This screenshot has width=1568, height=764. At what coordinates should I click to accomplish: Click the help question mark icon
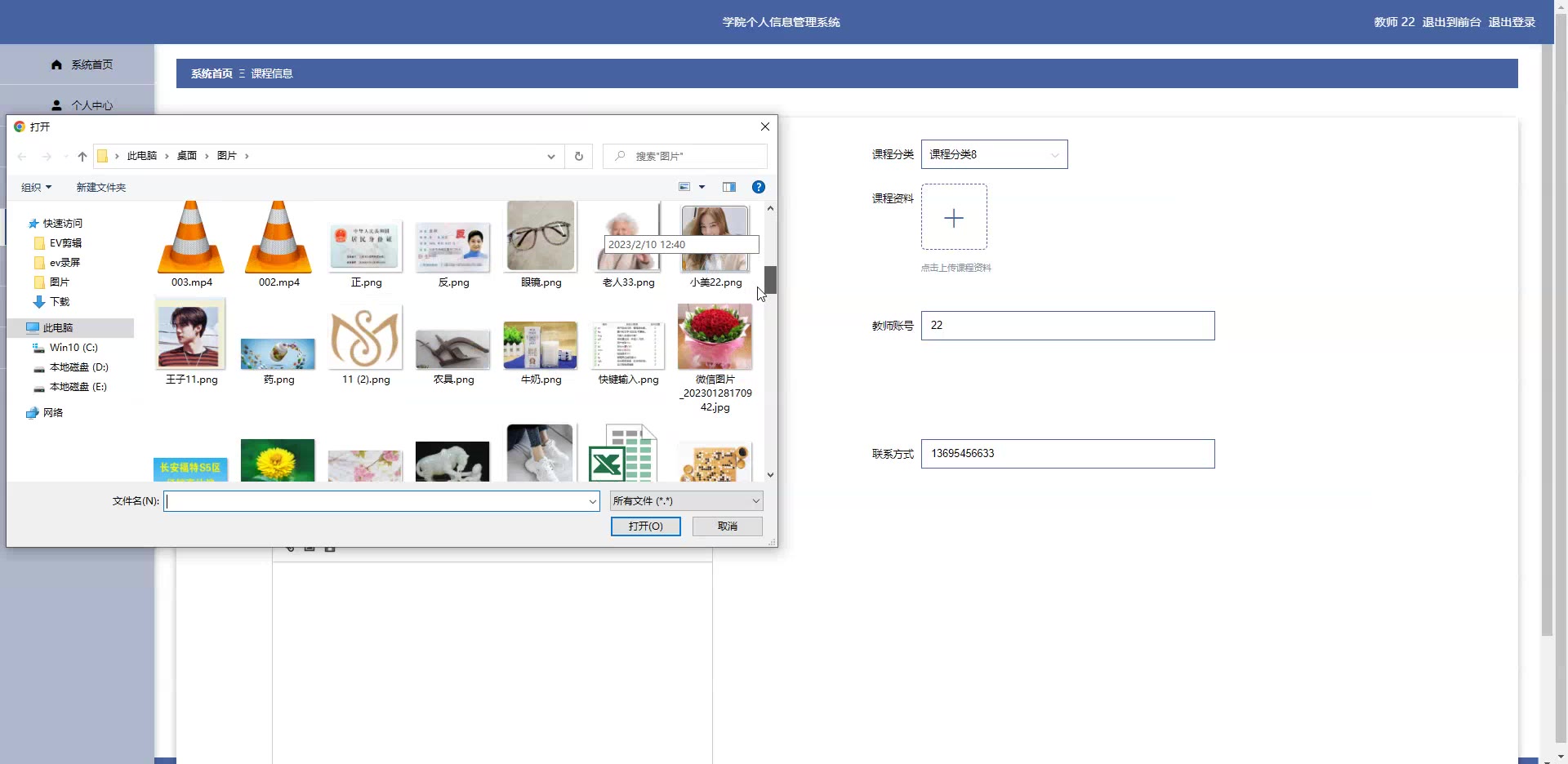pos(758,187)
